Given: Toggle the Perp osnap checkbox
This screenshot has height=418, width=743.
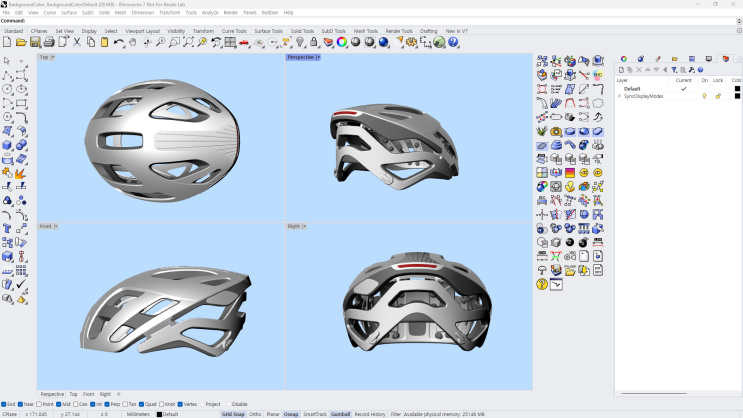Looking at the screenshot, I should point(107,404).
